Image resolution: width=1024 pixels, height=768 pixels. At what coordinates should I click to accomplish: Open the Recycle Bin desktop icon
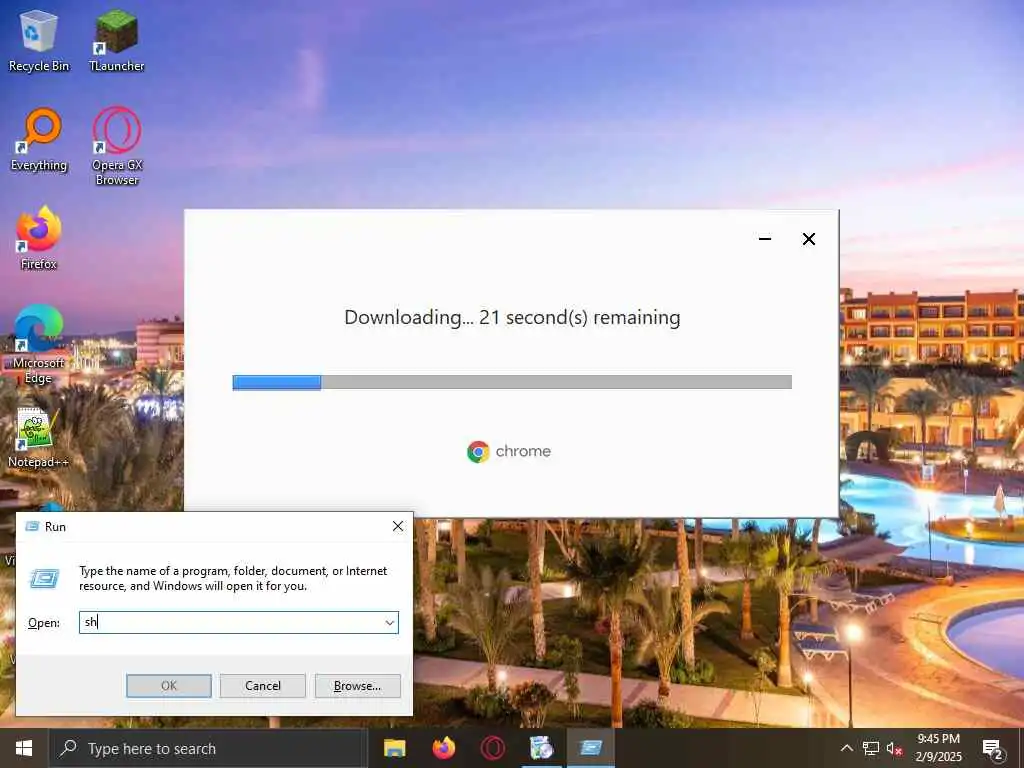tap(39, 40)
